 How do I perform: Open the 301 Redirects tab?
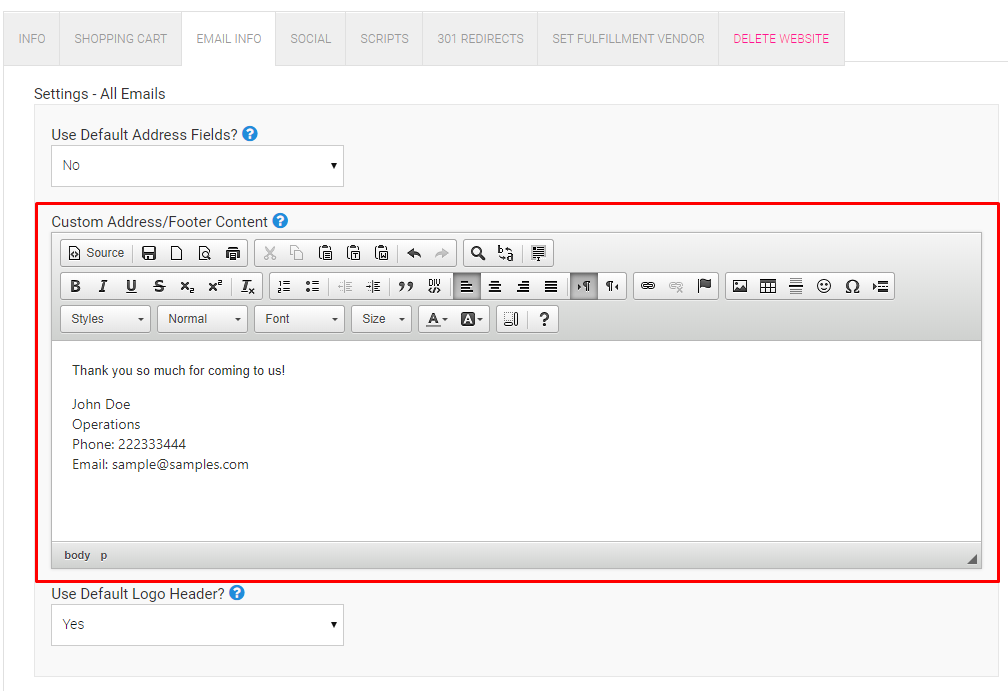point(480,39)
